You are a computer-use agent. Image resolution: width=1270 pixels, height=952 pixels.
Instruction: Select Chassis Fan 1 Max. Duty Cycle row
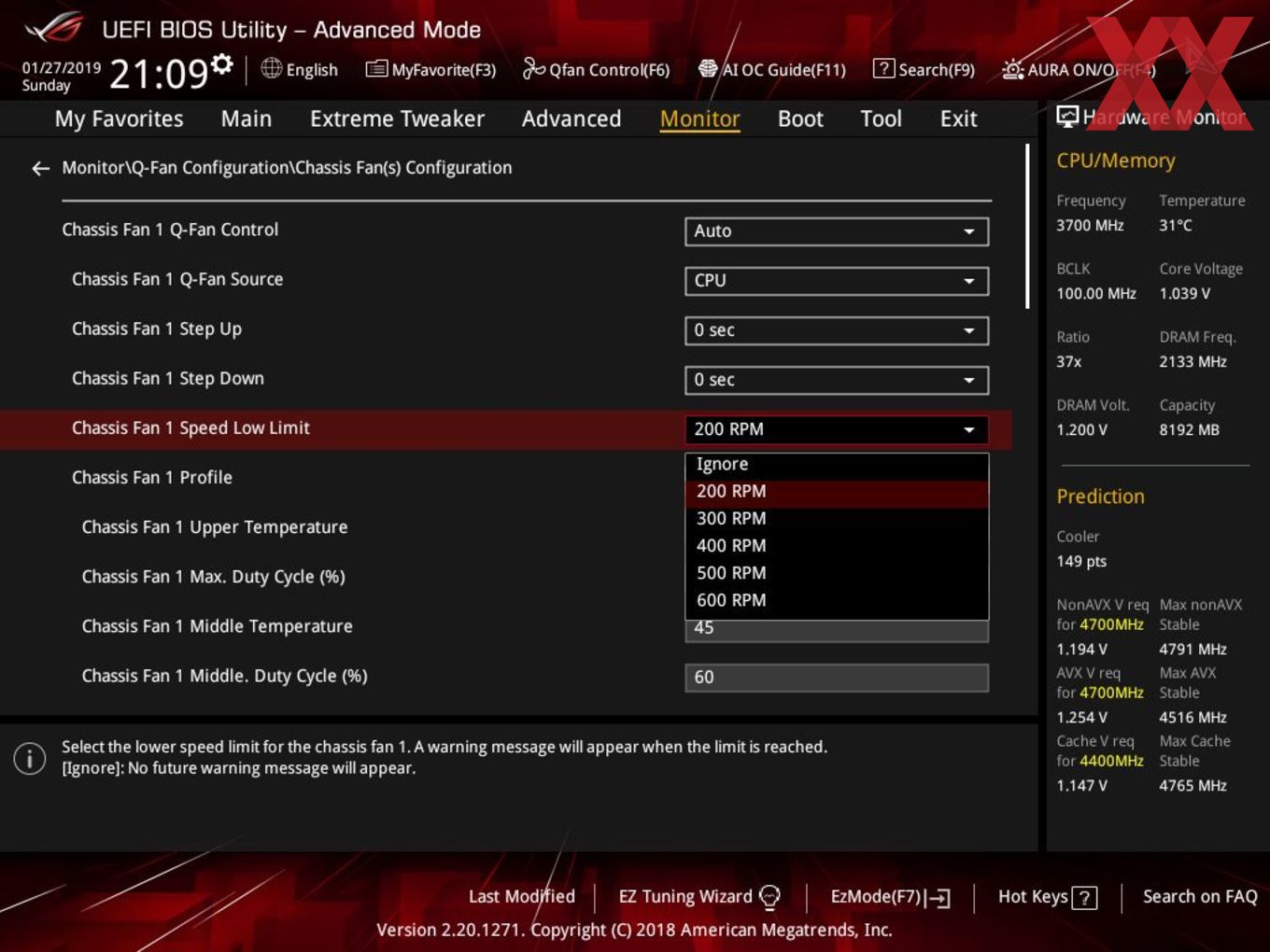pyautogui.click(x=214, y=577)
